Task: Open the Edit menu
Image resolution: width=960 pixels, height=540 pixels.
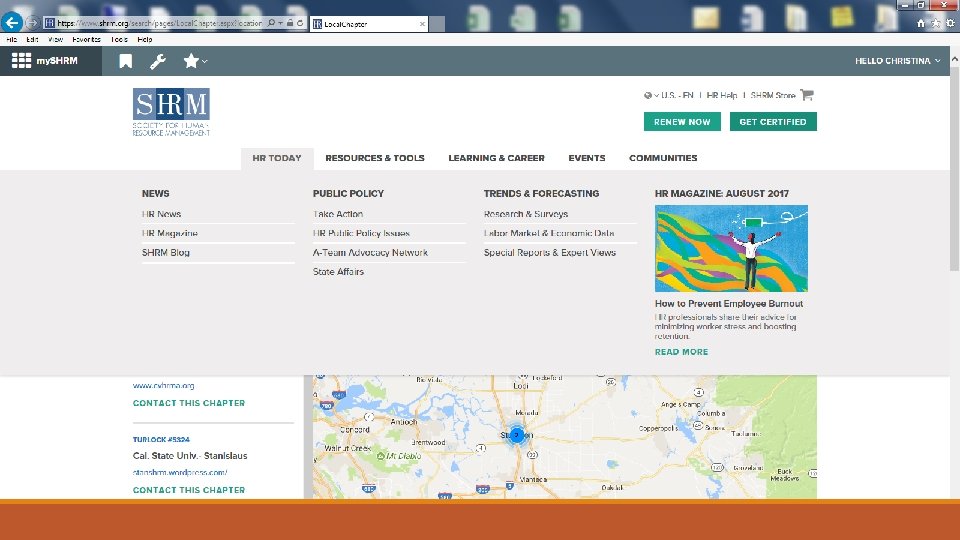Action: tap(32, 39)
